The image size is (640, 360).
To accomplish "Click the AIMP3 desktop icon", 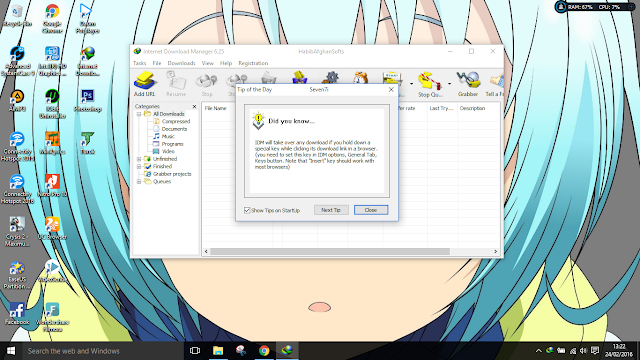I will 17,100.
